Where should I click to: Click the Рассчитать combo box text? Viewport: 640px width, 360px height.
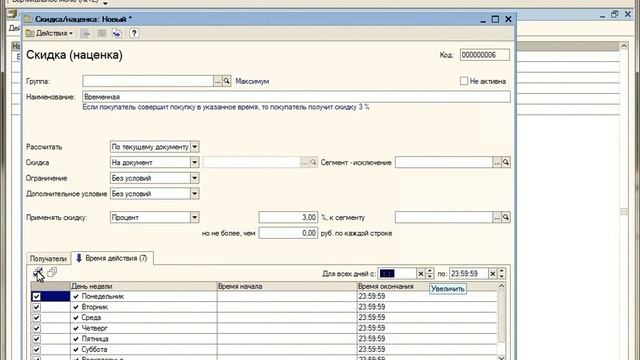[150, 147]
